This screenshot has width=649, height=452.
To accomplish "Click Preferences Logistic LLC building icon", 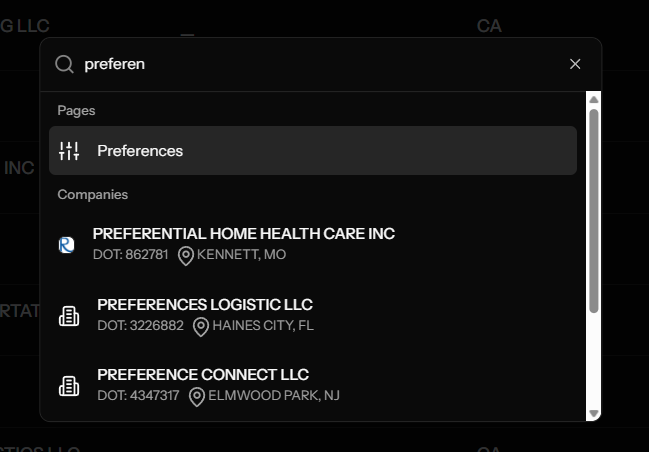I will coord(69,316).
